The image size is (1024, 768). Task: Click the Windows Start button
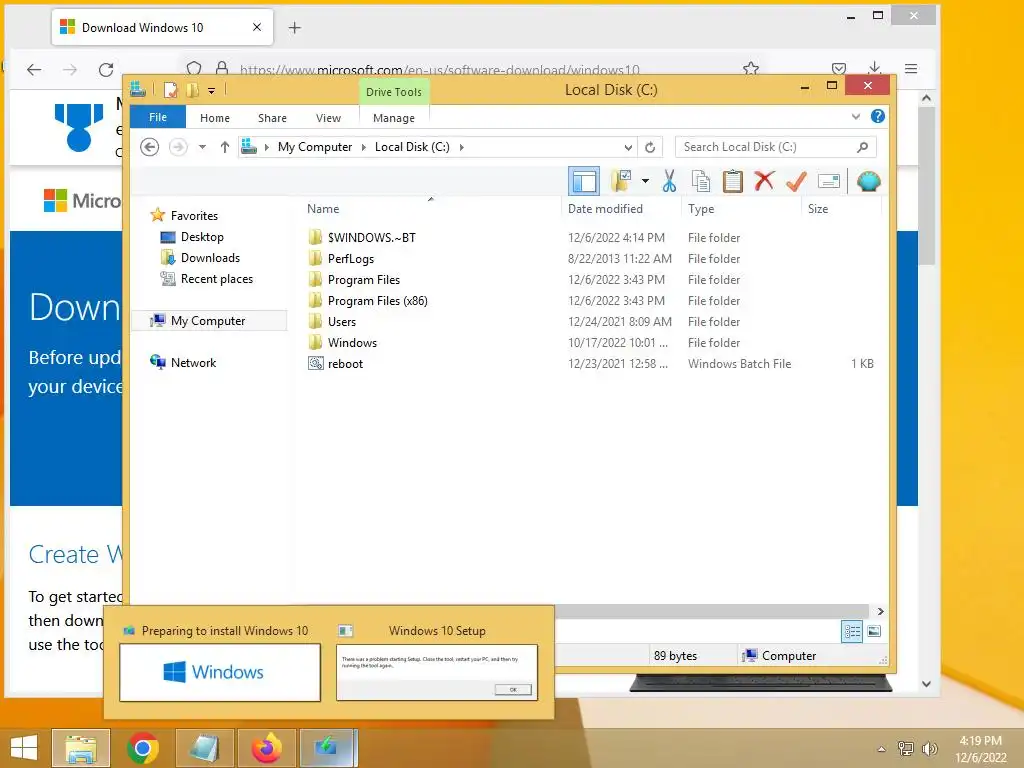24,748
